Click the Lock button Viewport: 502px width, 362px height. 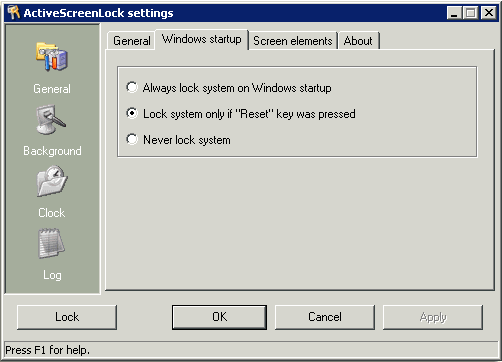pos(67,317)
